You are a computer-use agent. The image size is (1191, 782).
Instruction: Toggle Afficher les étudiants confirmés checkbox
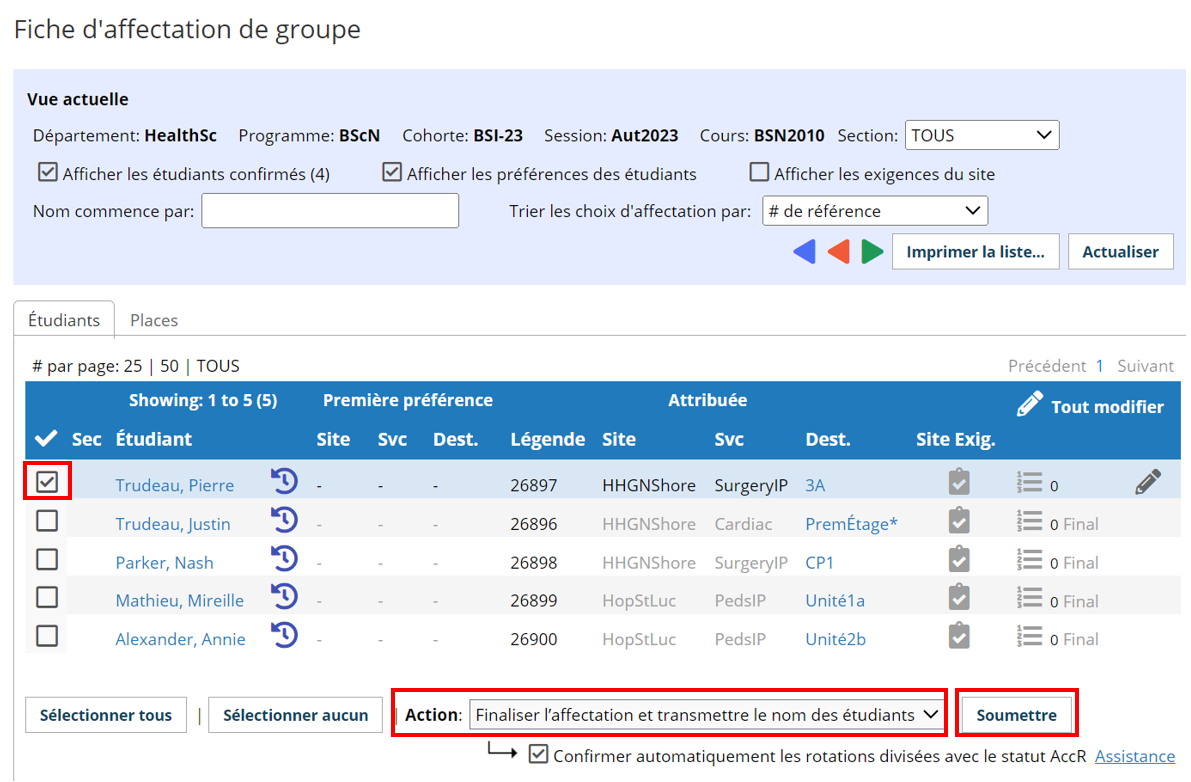pyautogui.click(x=47, y=172)
